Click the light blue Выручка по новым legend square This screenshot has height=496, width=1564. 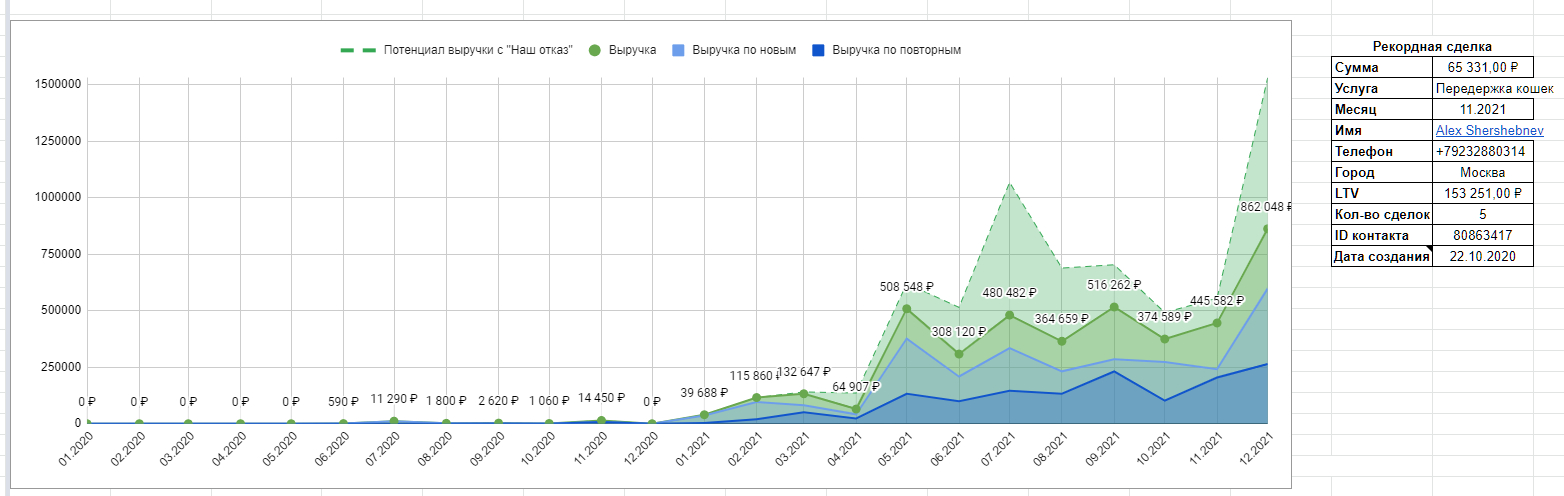tap(679, 50)
